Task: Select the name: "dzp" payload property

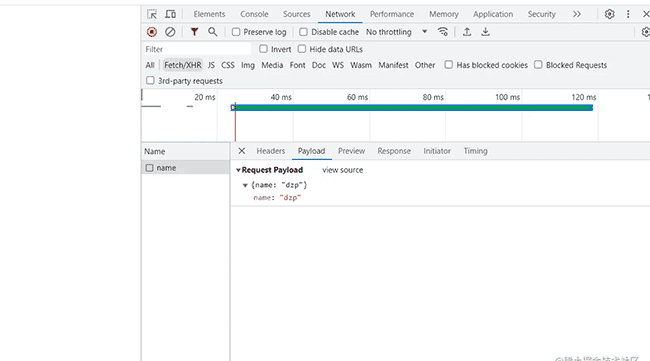Action: [277, 198]
